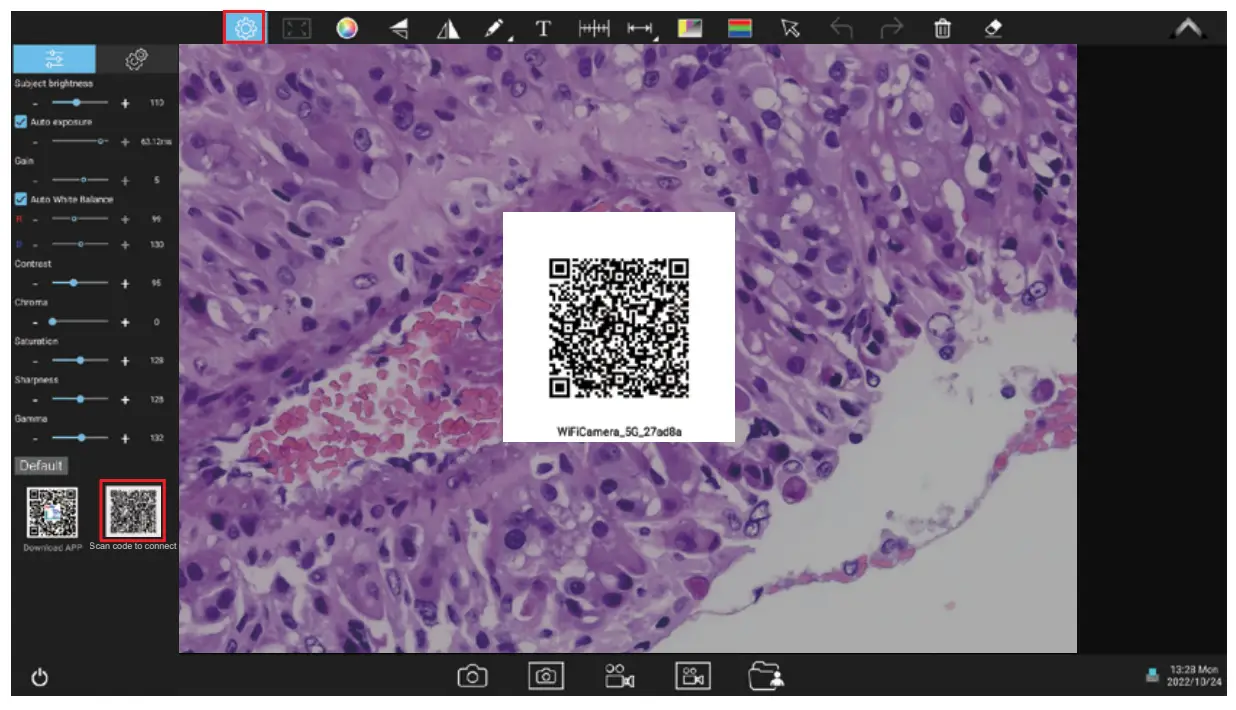The width and height of the screenshot is (1236, 710).
Task: Collapse toolbar with up chevron
Action: tap(1188, 29)
